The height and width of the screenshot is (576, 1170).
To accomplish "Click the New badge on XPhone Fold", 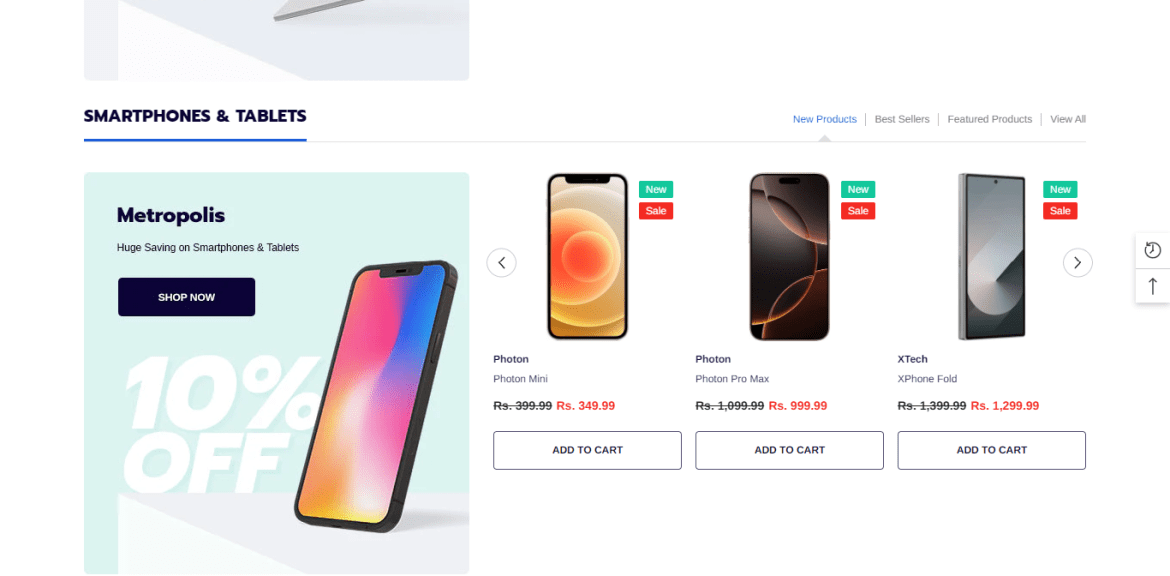I will tap(1060, 190).
